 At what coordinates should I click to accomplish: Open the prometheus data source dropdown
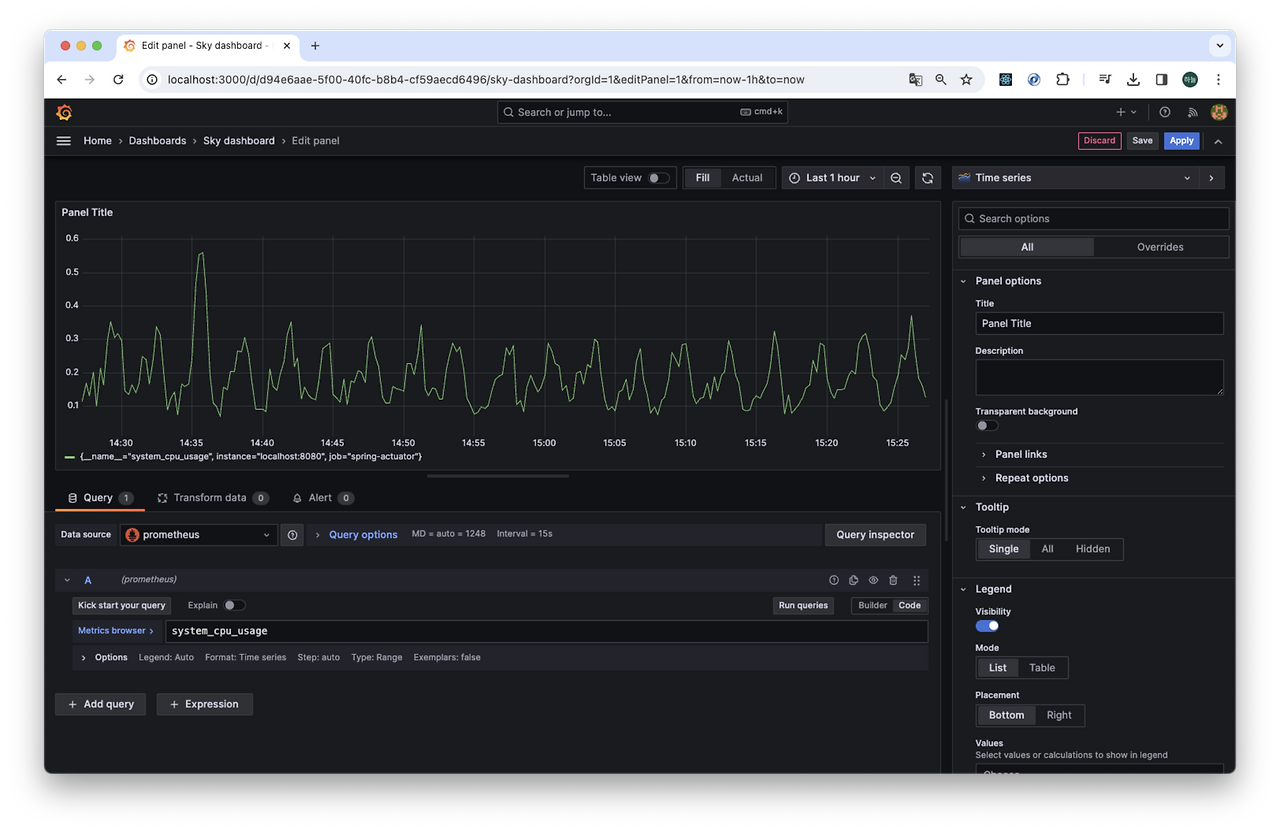[199, 535]
